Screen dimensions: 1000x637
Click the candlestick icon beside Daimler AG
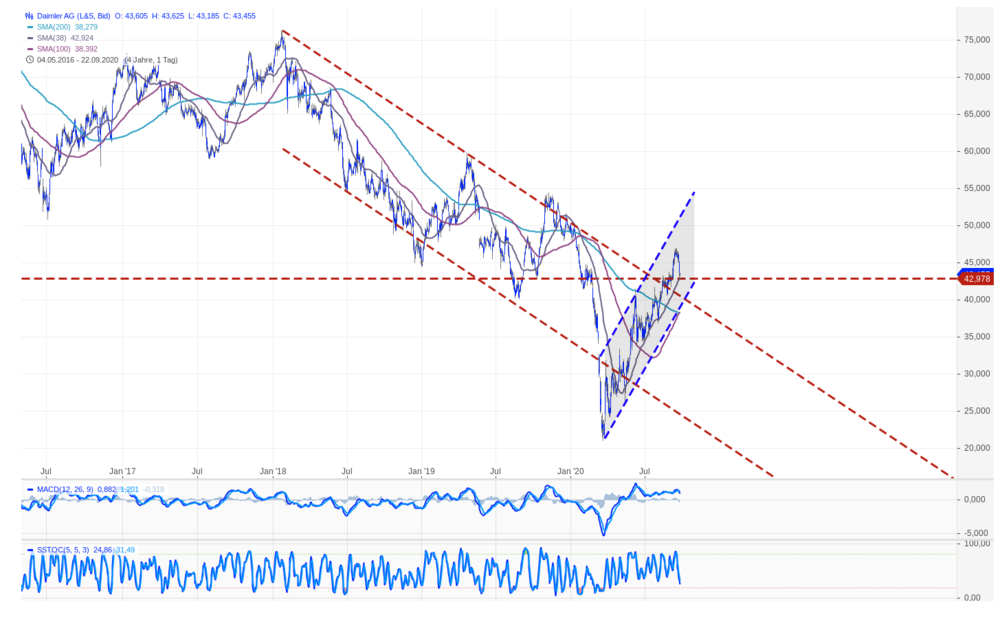[x=29, y=16]
